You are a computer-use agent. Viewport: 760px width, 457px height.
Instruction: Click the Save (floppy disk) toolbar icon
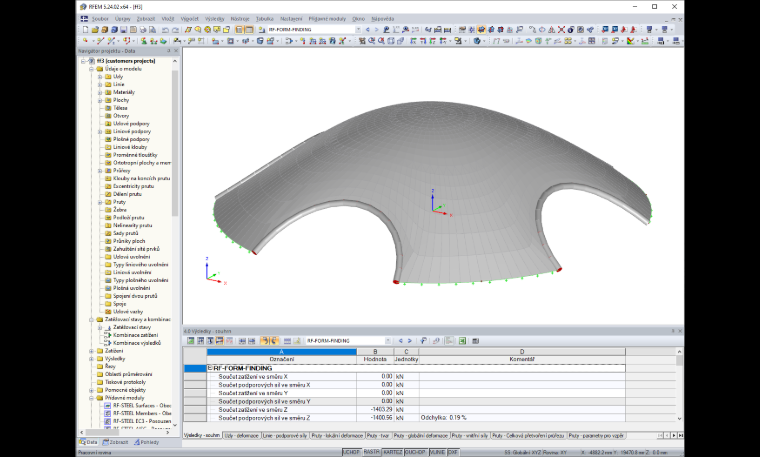(x=123, y=30)
